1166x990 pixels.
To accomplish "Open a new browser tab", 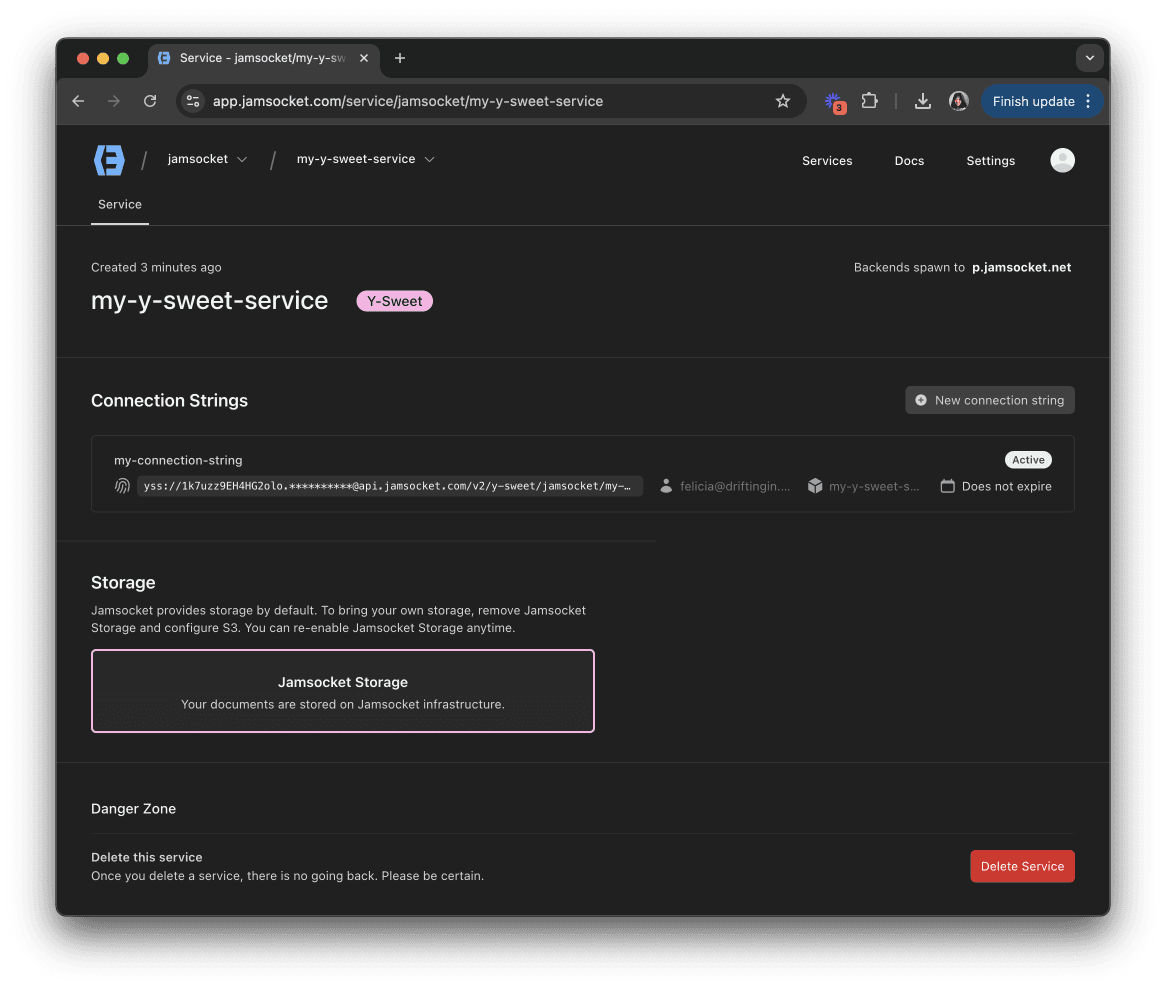I will pos(400,58).
